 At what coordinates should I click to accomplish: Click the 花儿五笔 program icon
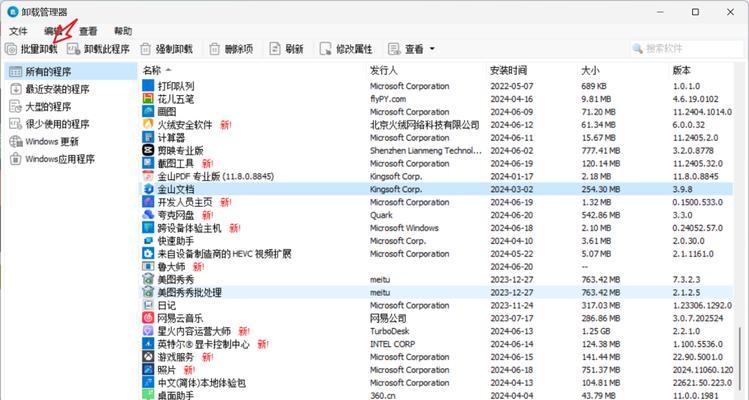point(148,98)
